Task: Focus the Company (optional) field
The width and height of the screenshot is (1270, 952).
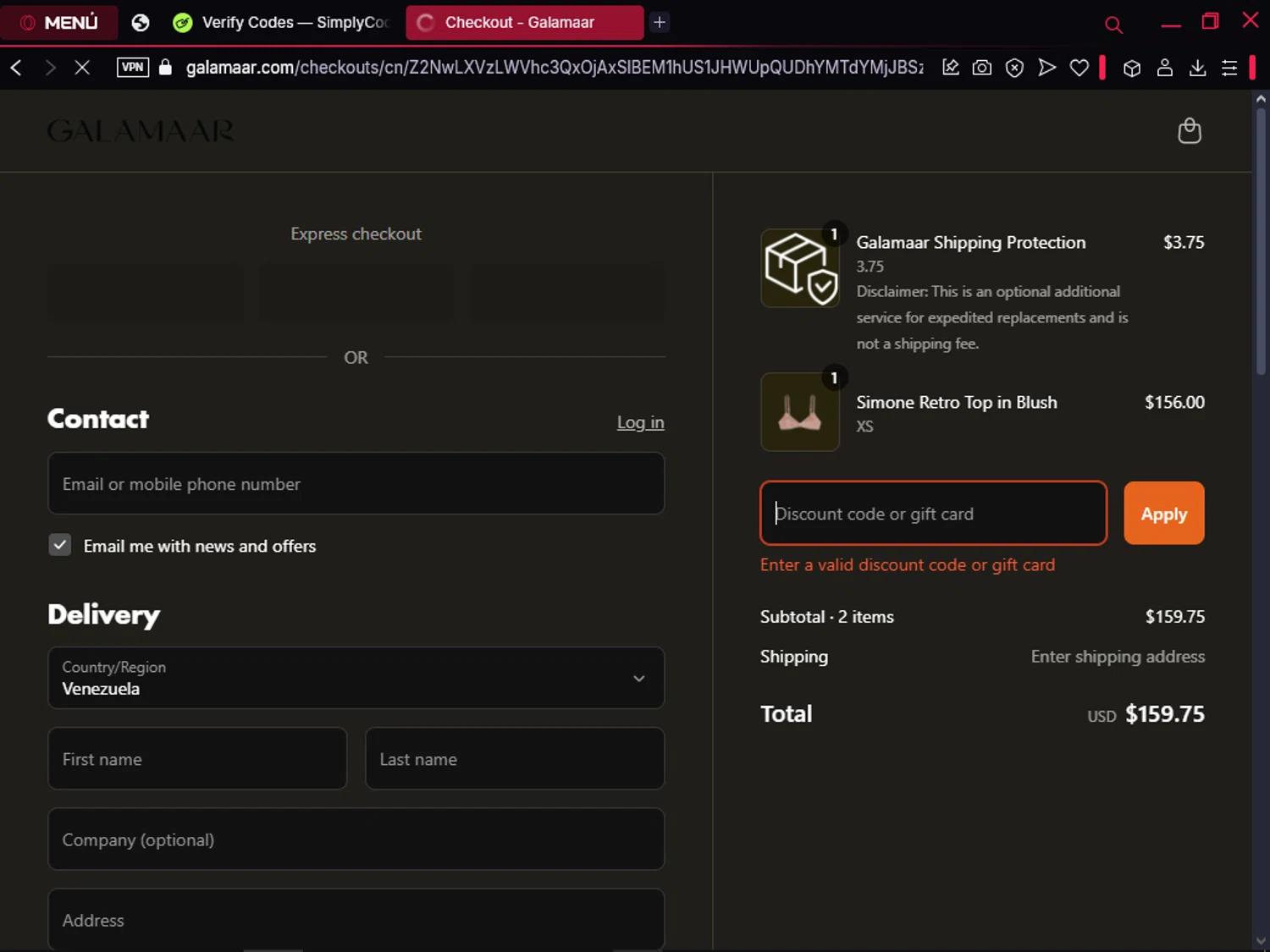Action: click(x=356, y=839)
